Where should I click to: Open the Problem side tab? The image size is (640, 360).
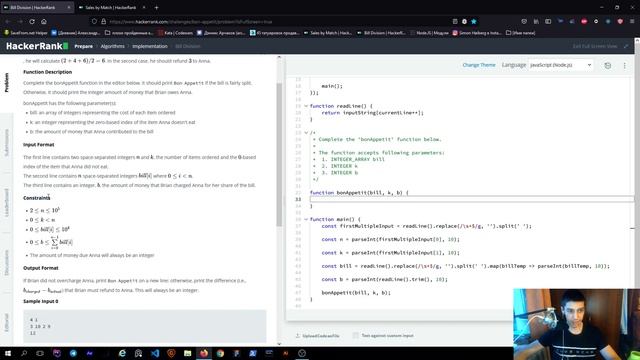6,82
